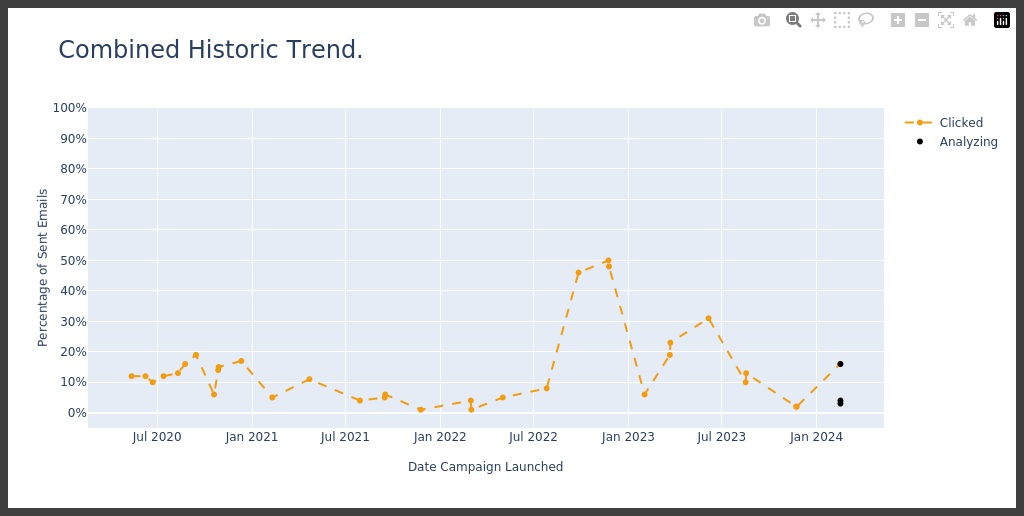This screenshot has height=516, width=1024.
Task: Choose the Box Select tool
Action: click(x=842, y=20)
